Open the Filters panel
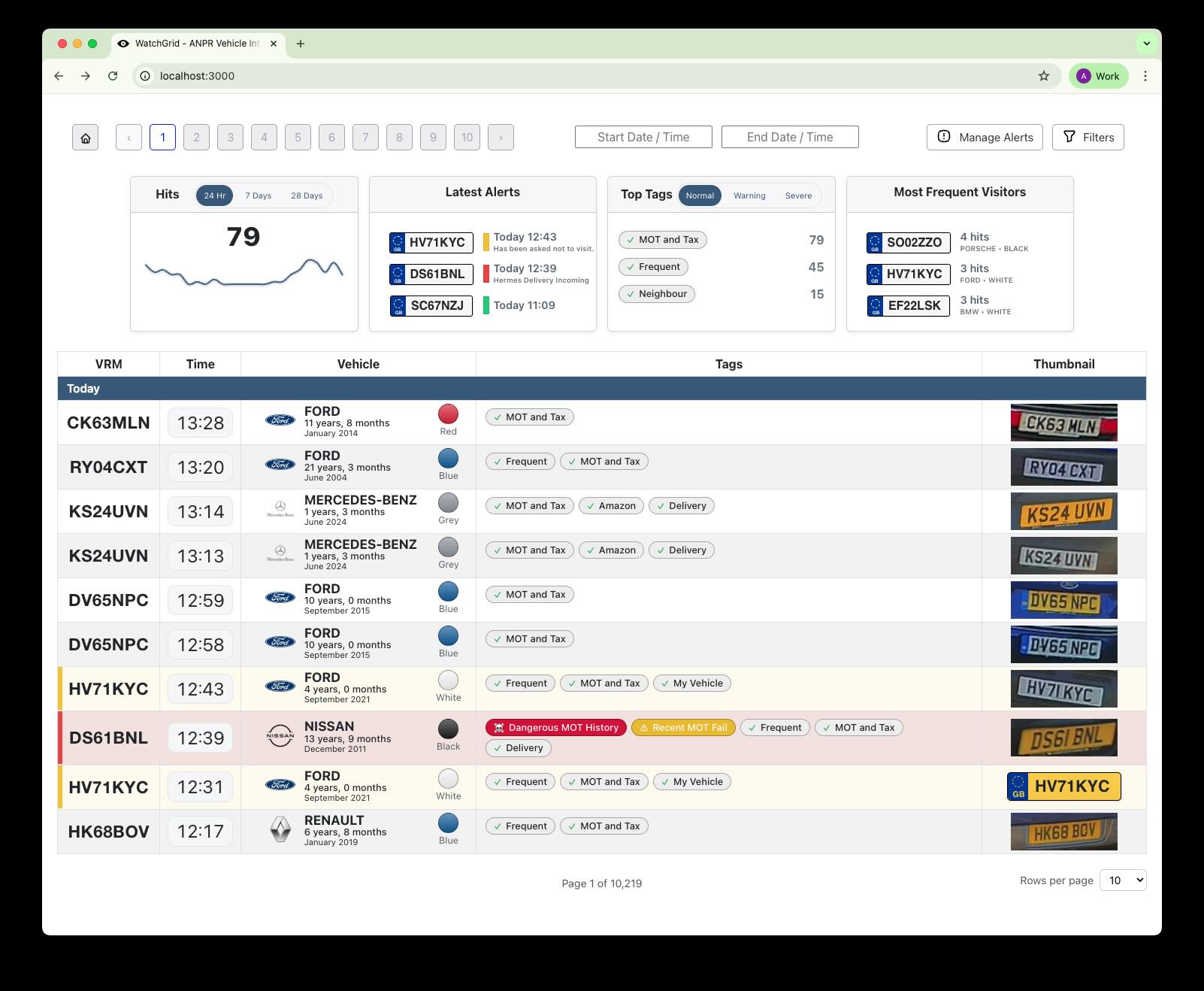 (1088, 138)
